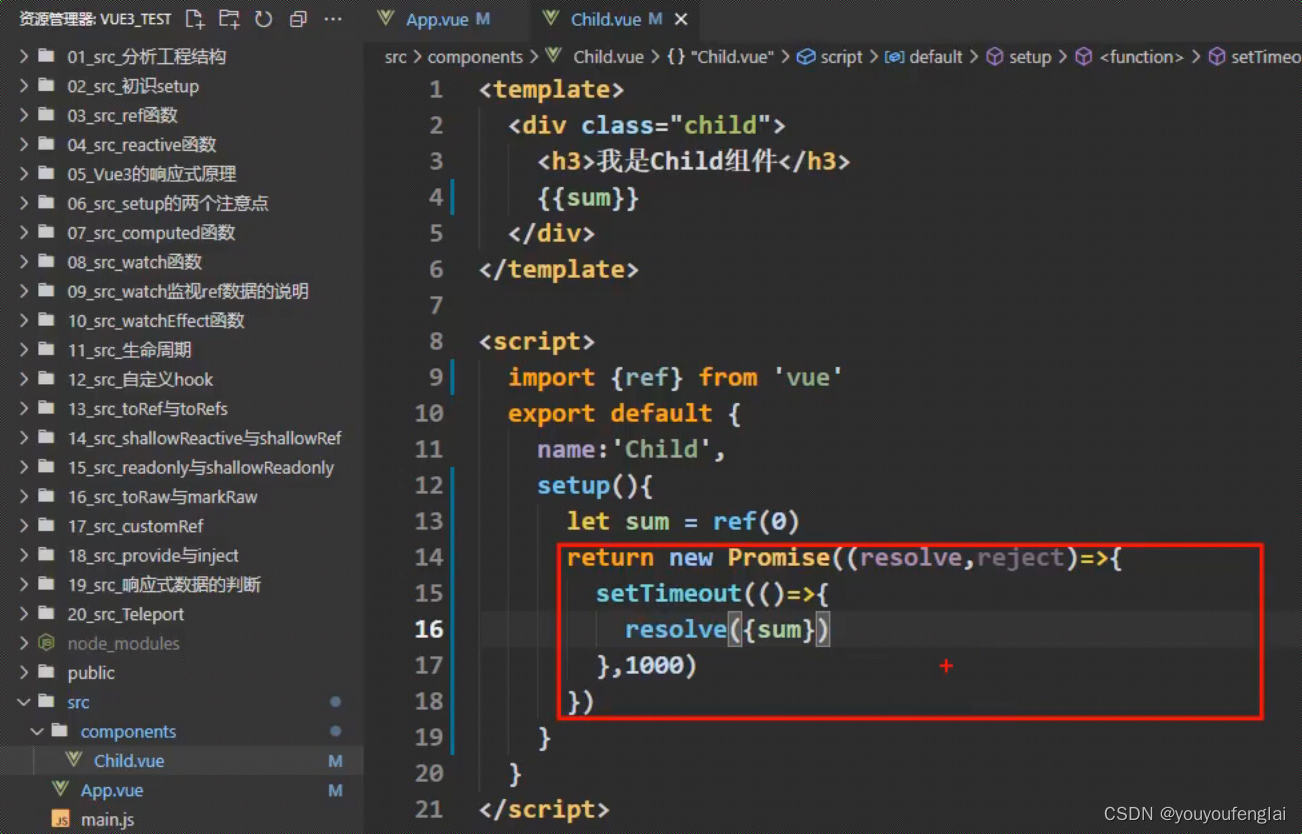Viewport: 1302px width, 834px height.
Task: Click folder icon of 20_src_Teleport
Action: coord(45,614)
